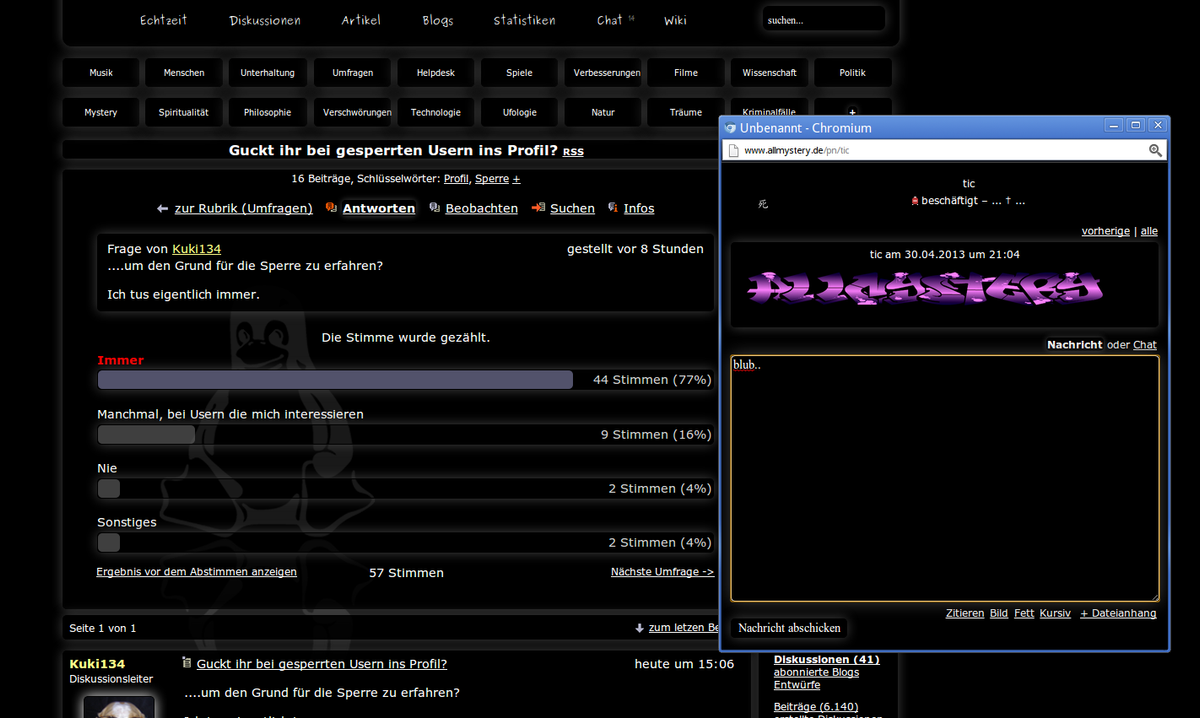Click the Nie result bar
1200x718 pixels.
point(109,488)
